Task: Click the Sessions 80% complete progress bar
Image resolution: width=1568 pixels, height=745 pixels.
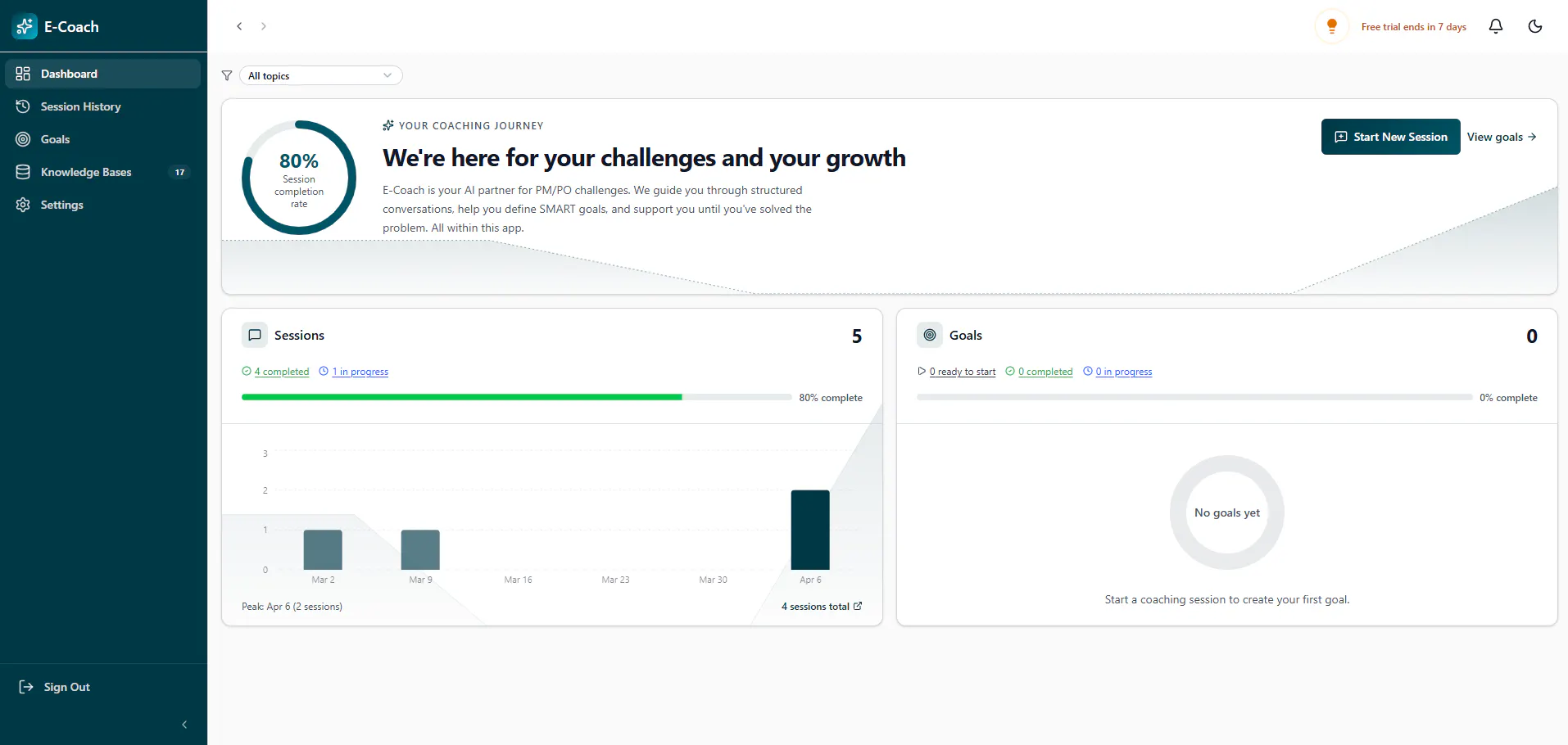Action: [x=517, y=397]
